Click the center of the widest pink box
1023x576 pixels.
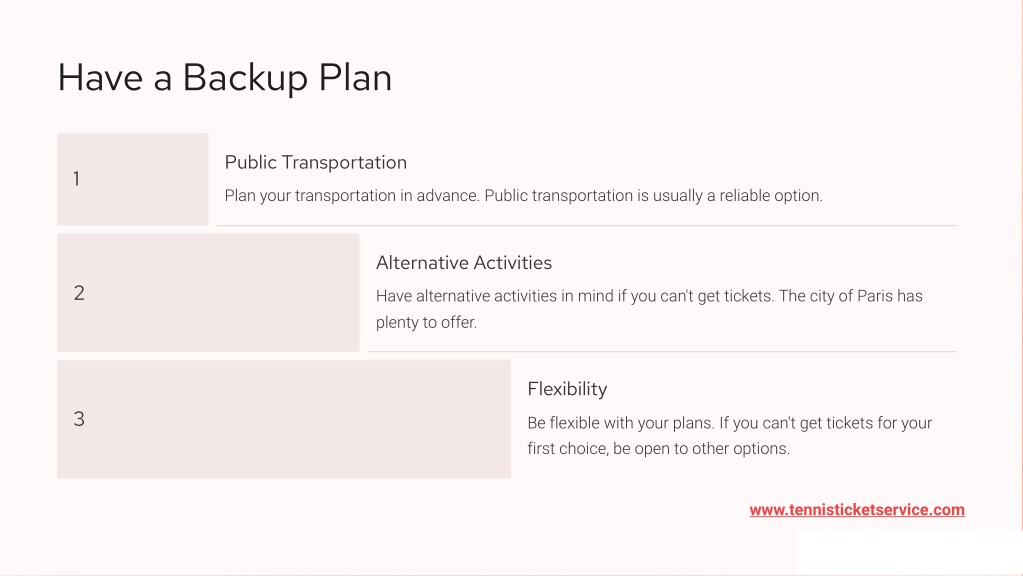point(284,419)
